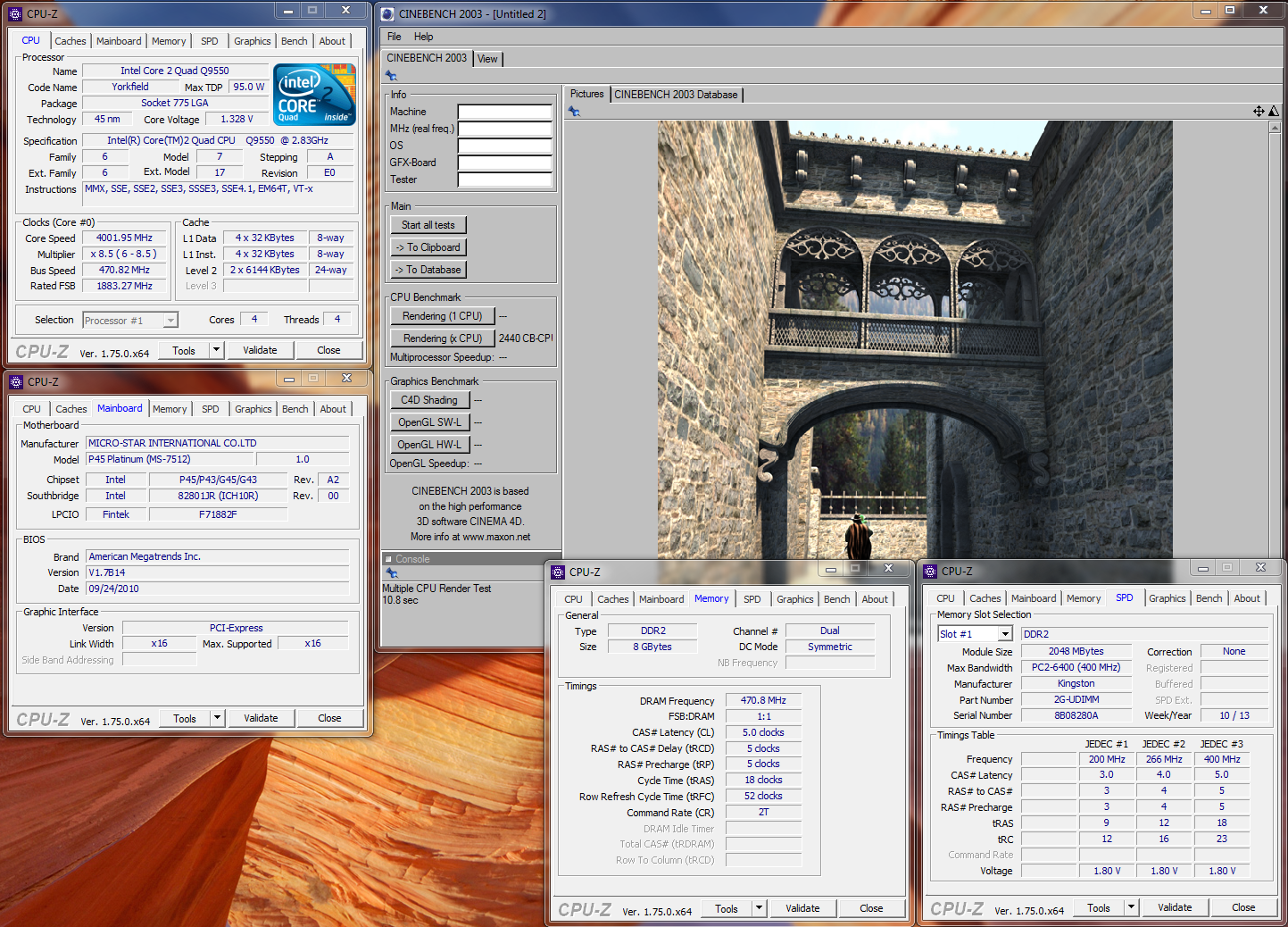Open the Tools dropdown arrow in the Mainboard window
The height and width of the screenshot is (927, 1288).
217,718
